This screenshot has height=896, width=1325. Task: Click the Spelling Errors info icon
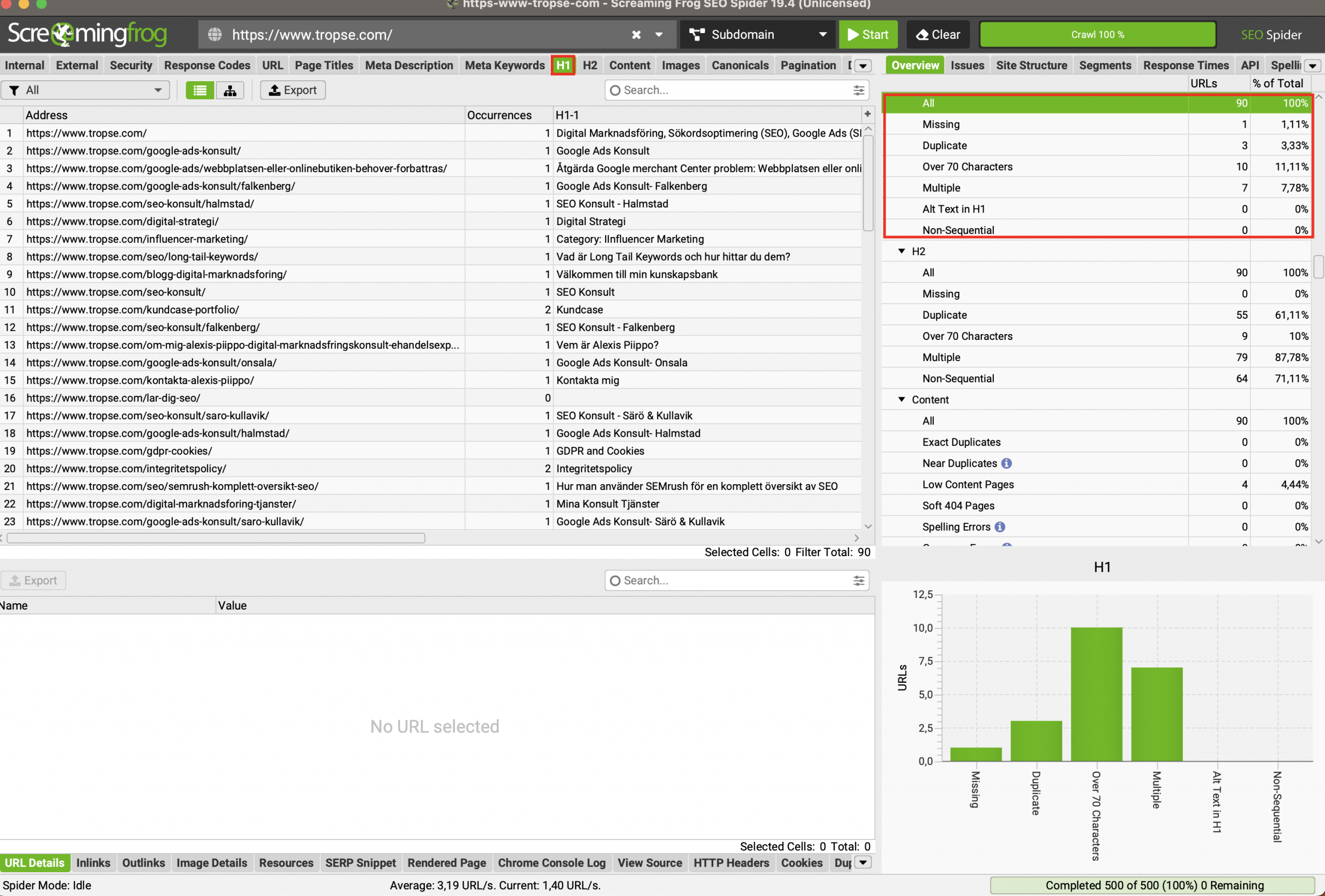pyautogui.click(x=999, y=527)
